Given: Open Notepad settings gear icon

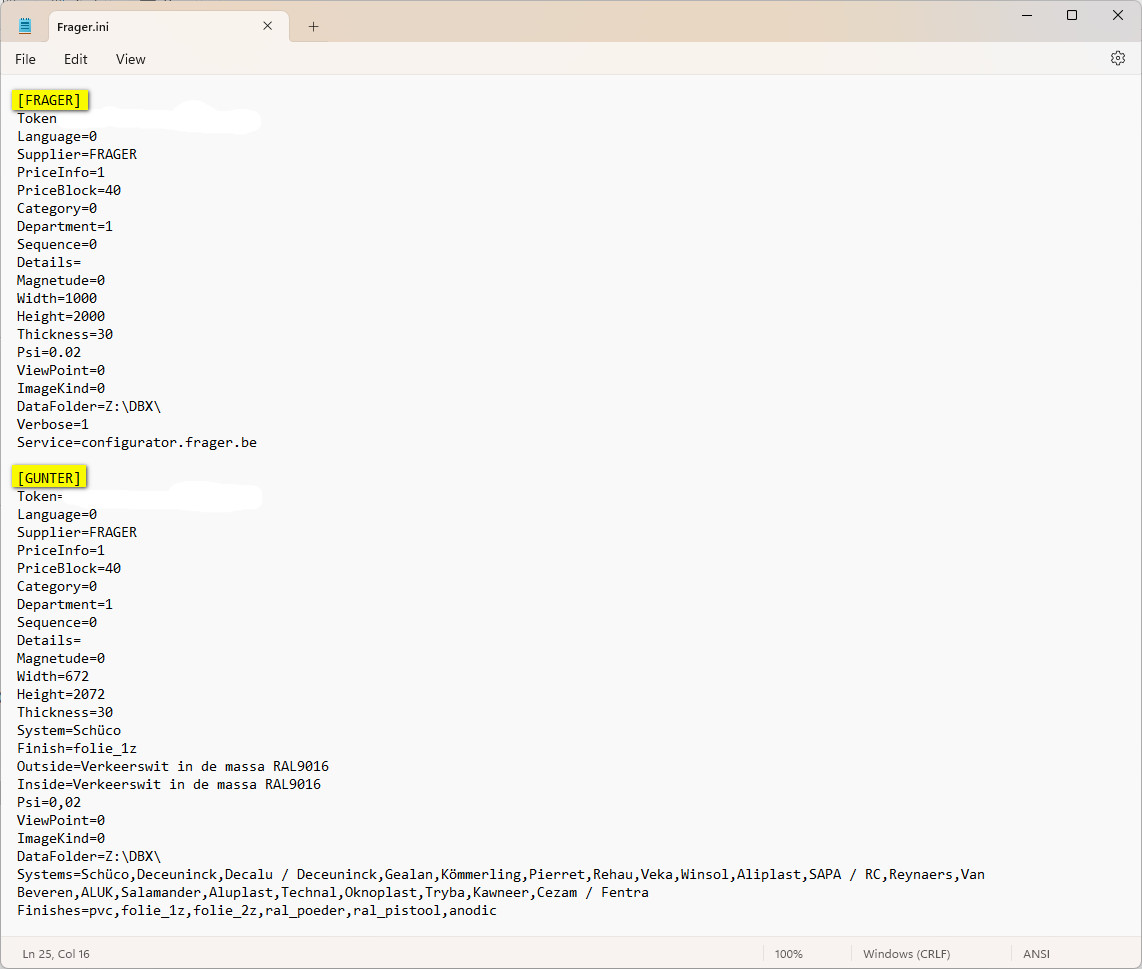Looking at the screenshot, I should tap(1117, 58).
